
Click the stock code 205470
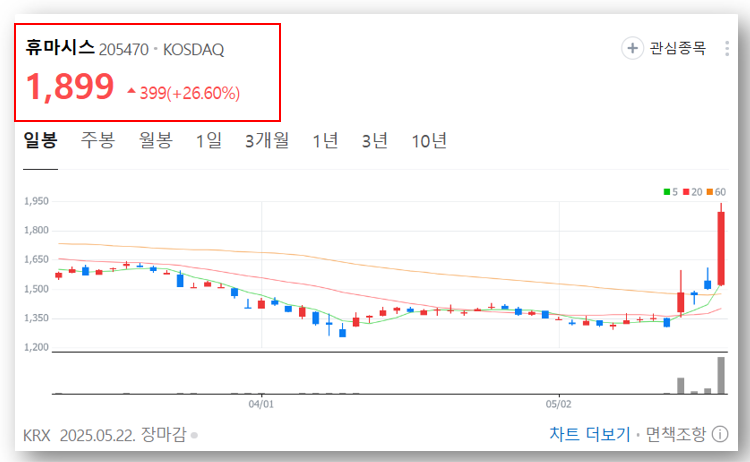click(x=124, y=49)
